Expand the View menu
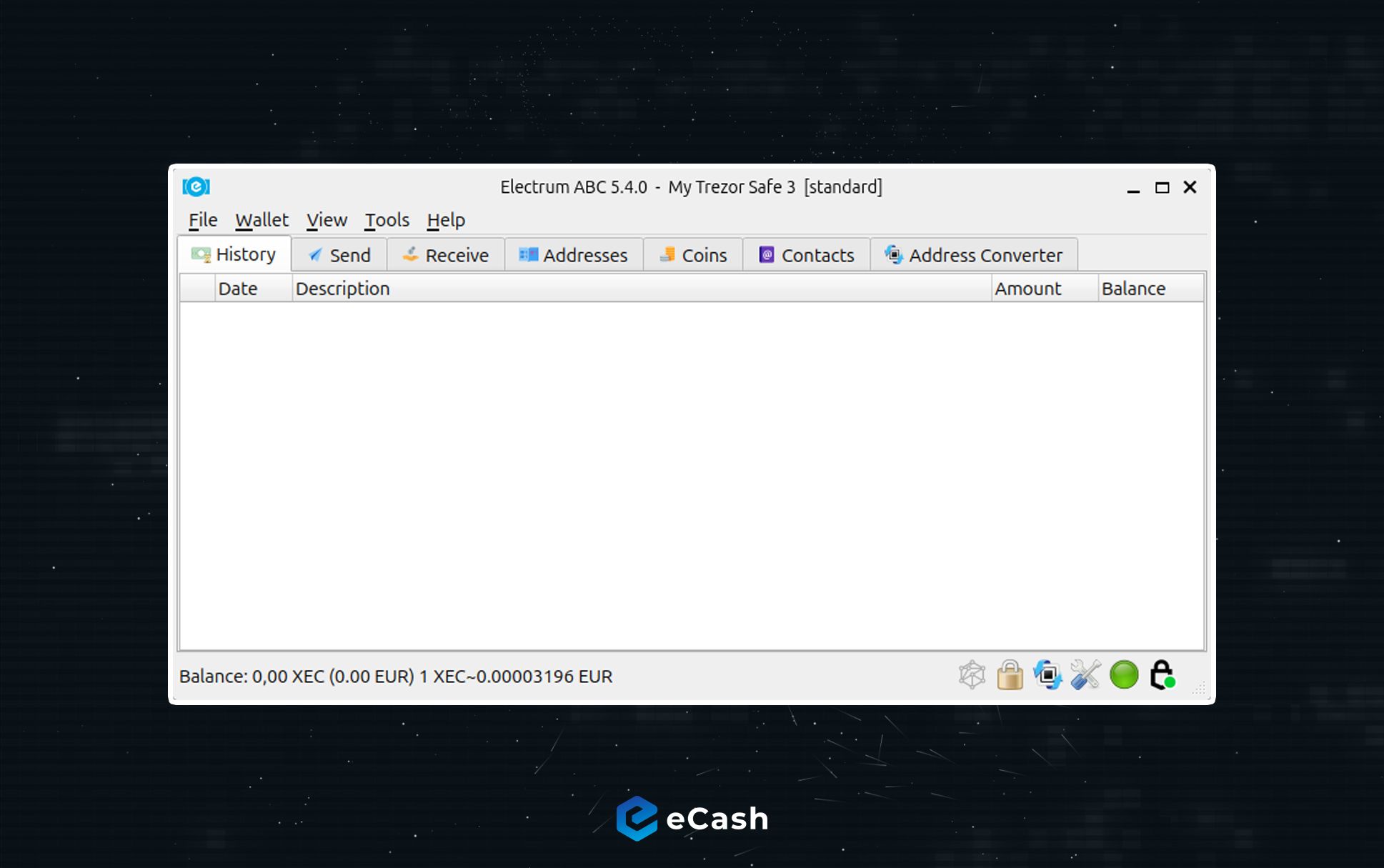 coord(327,220)
